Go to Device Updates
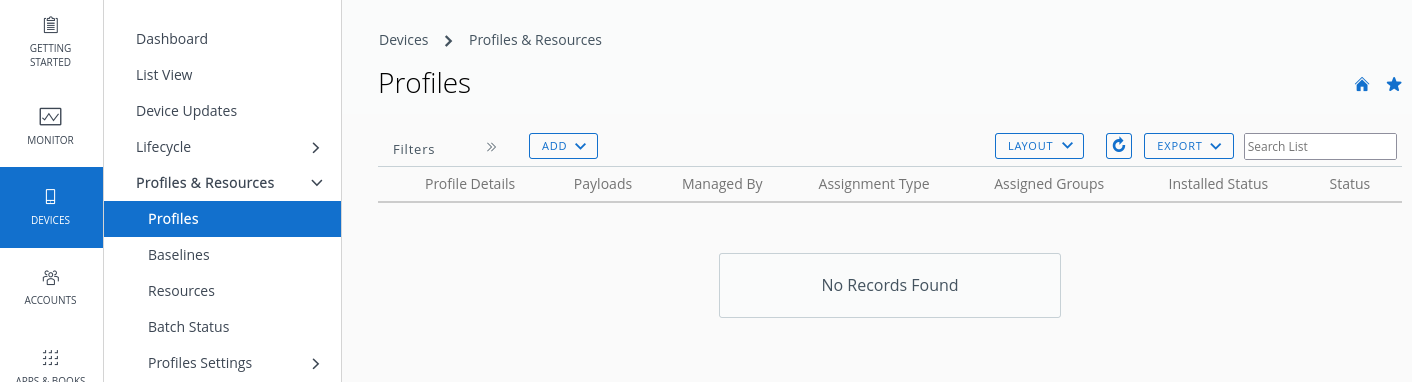This screenshot has height=382, width=1412. 186,111
